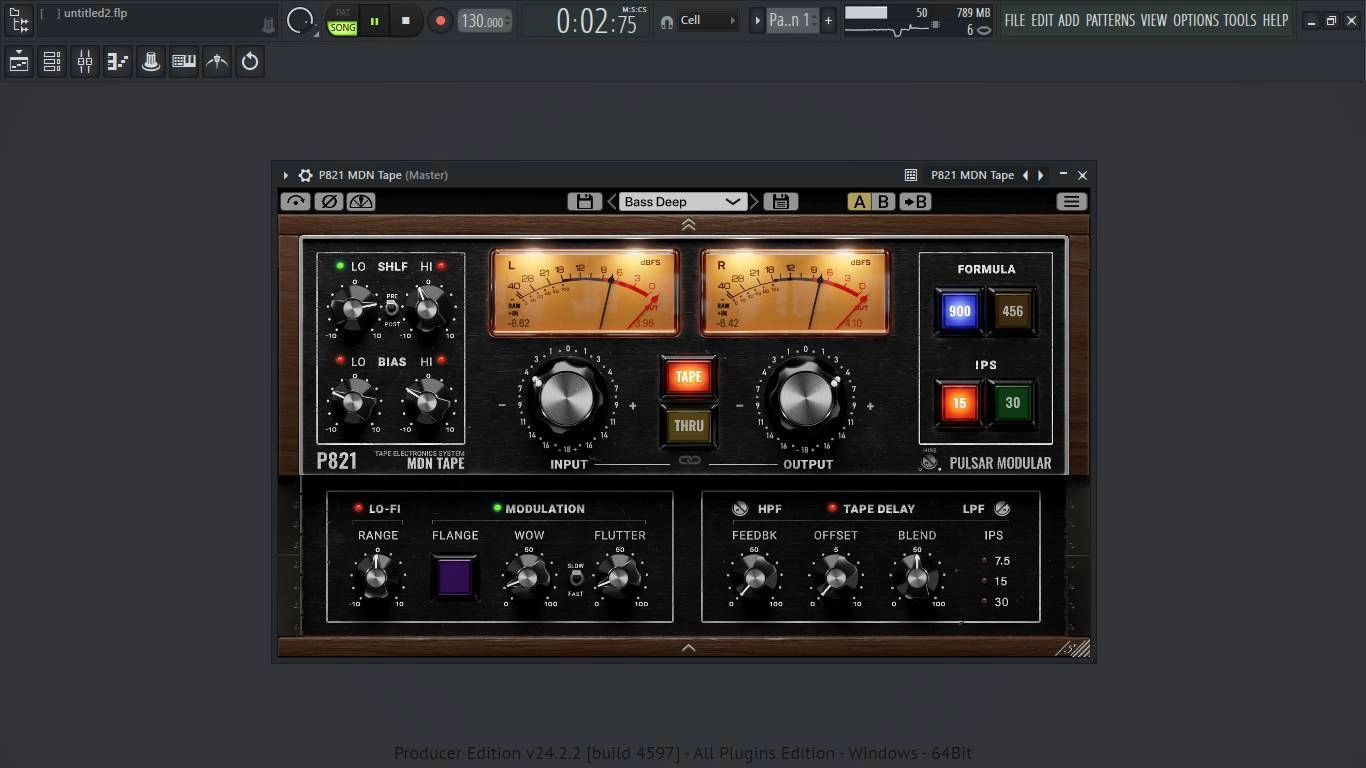Toggle the BIAS LO LED

[x=340, y=360]
